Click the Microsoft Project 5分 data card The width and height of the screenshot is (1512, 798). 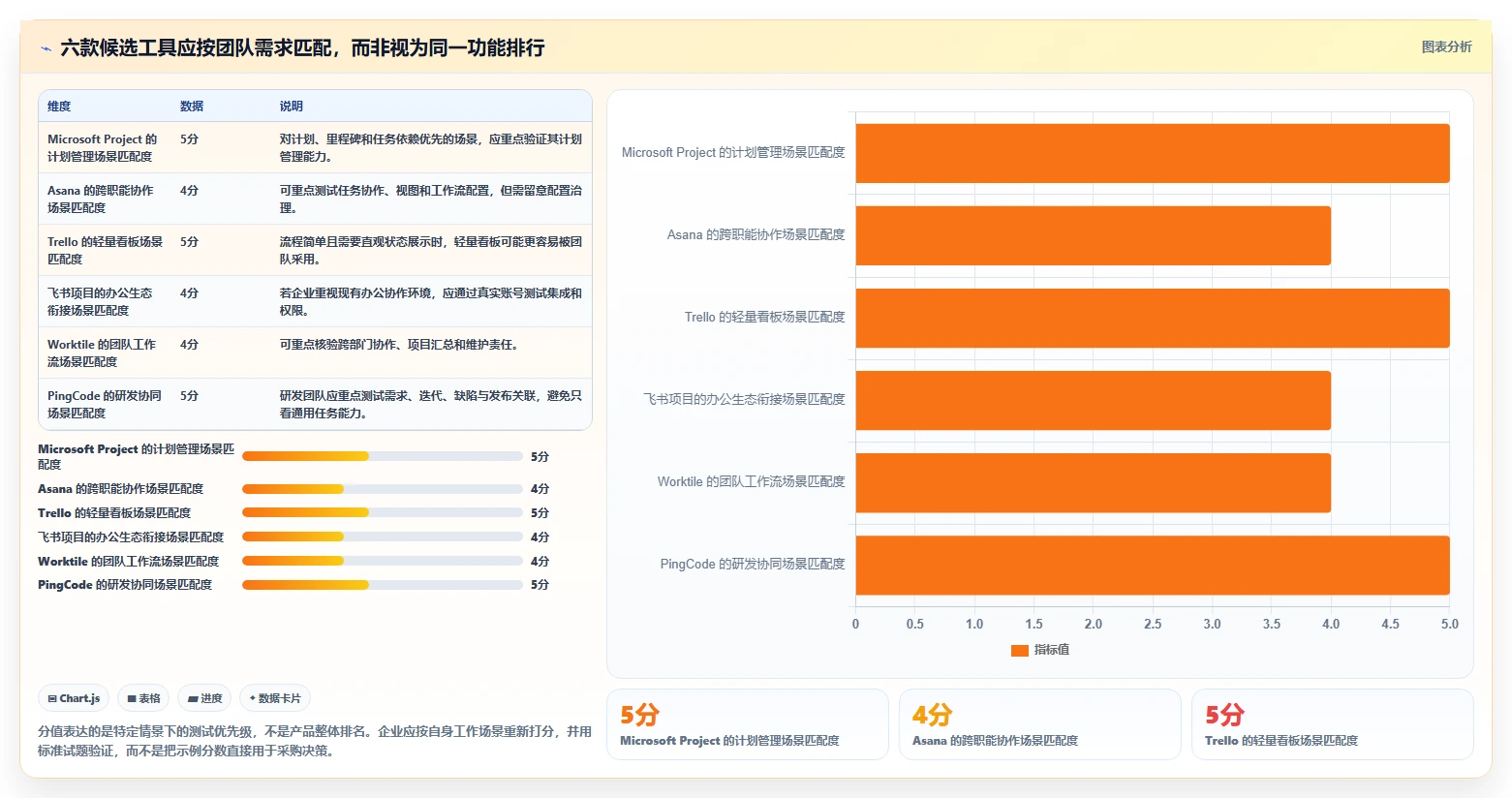(747, 724)
